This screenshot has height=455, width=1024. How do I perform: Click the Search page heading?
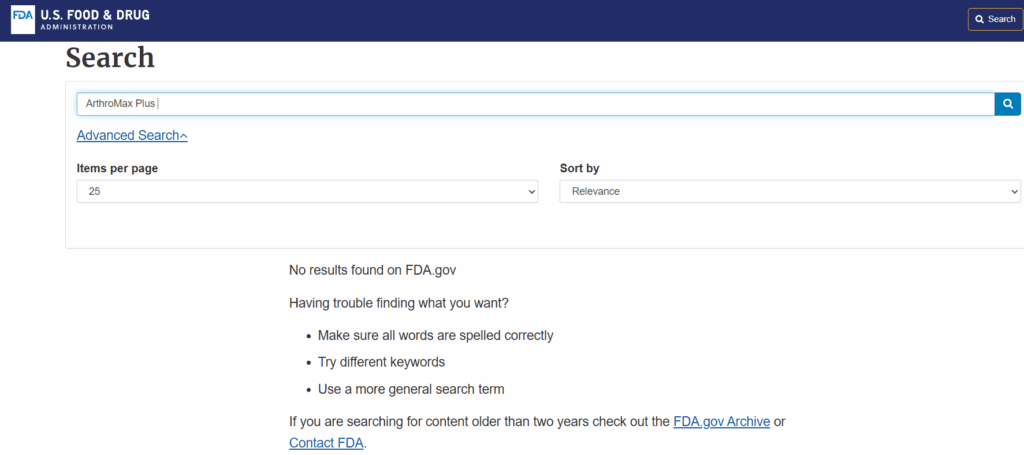click(110, 58)
